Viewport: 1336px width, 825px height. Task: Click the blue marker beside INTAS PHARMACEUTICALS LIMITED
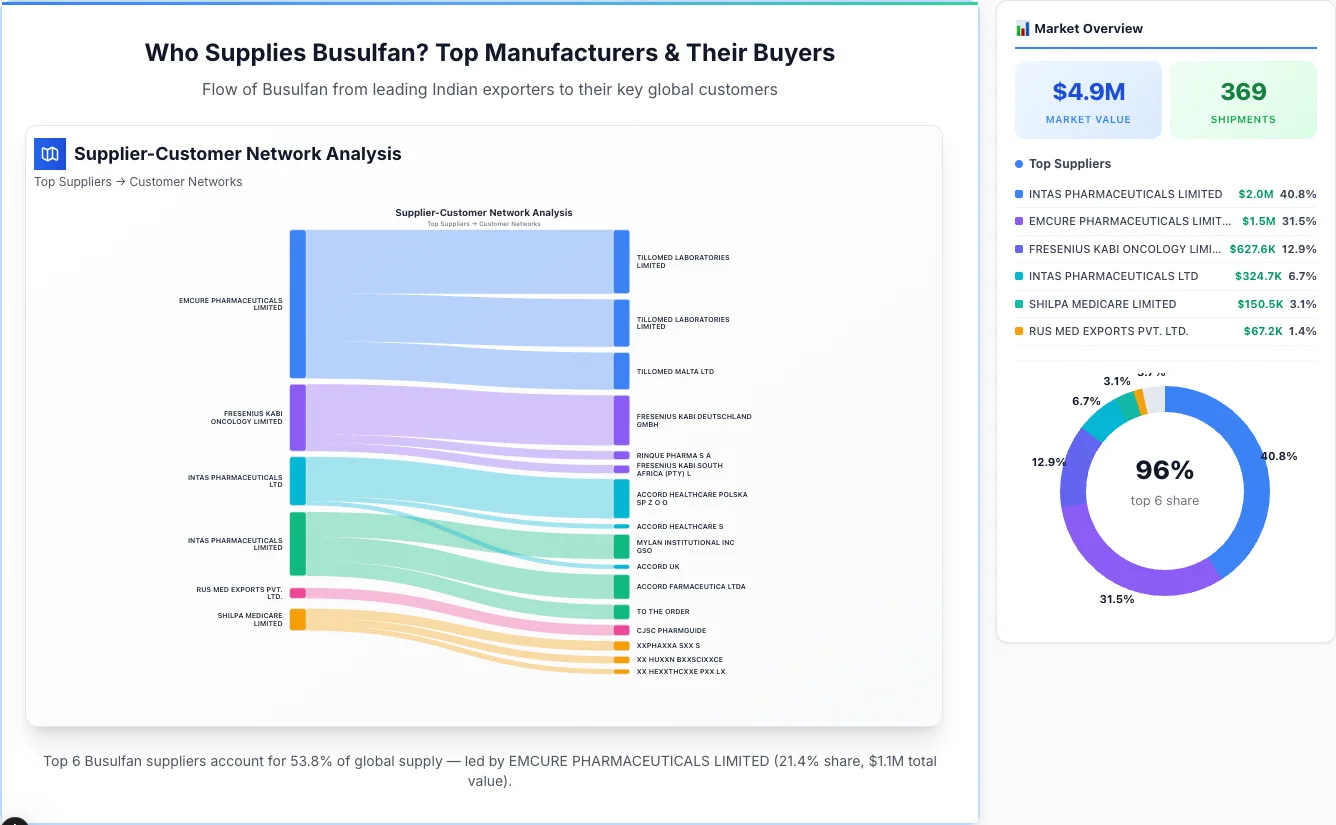(x=1021, y=194)
